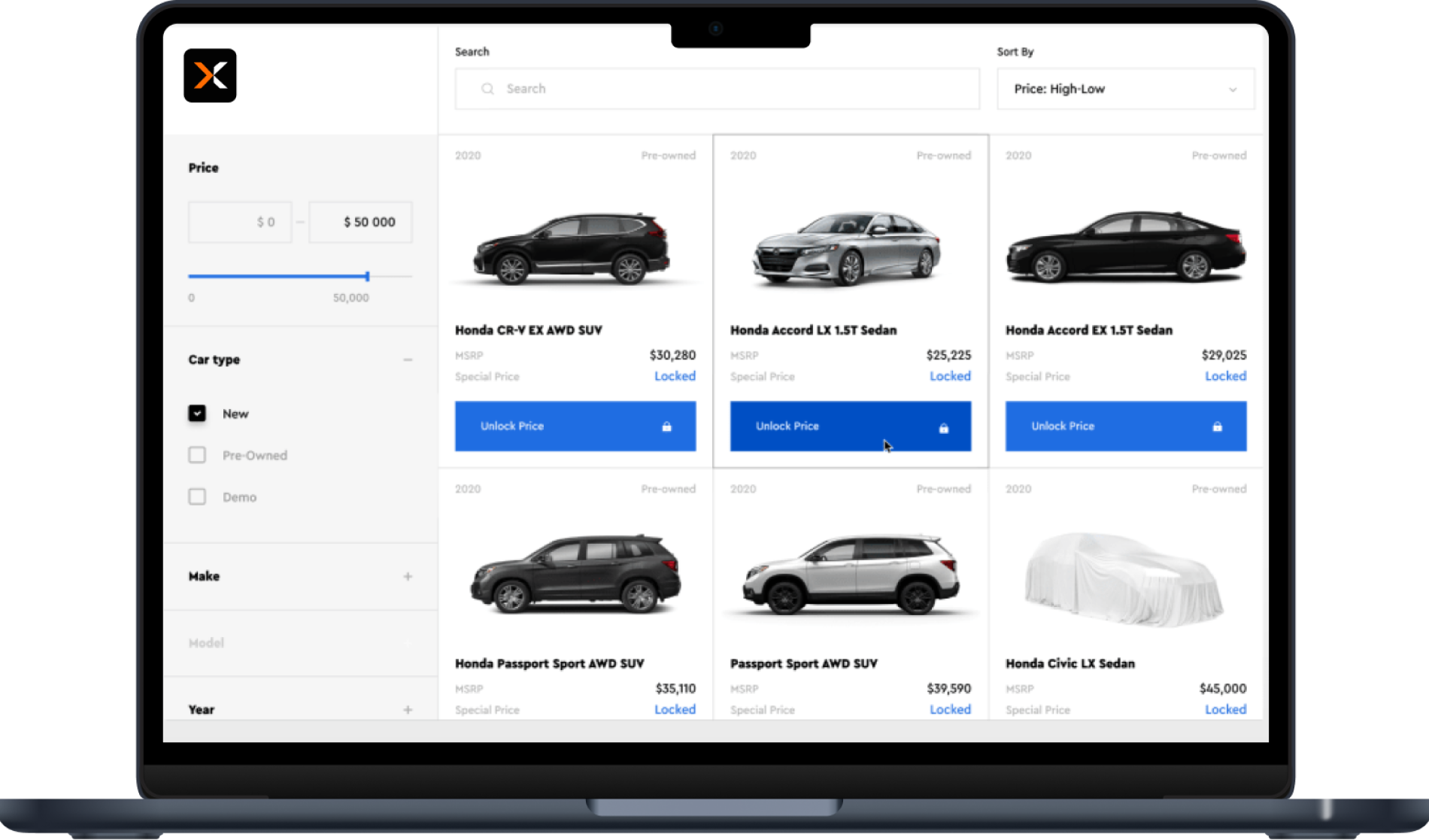1429x840 pixels.
Task: Click the Honda Accord LX 1.5T Sedan title
Action: click(813, 330)
